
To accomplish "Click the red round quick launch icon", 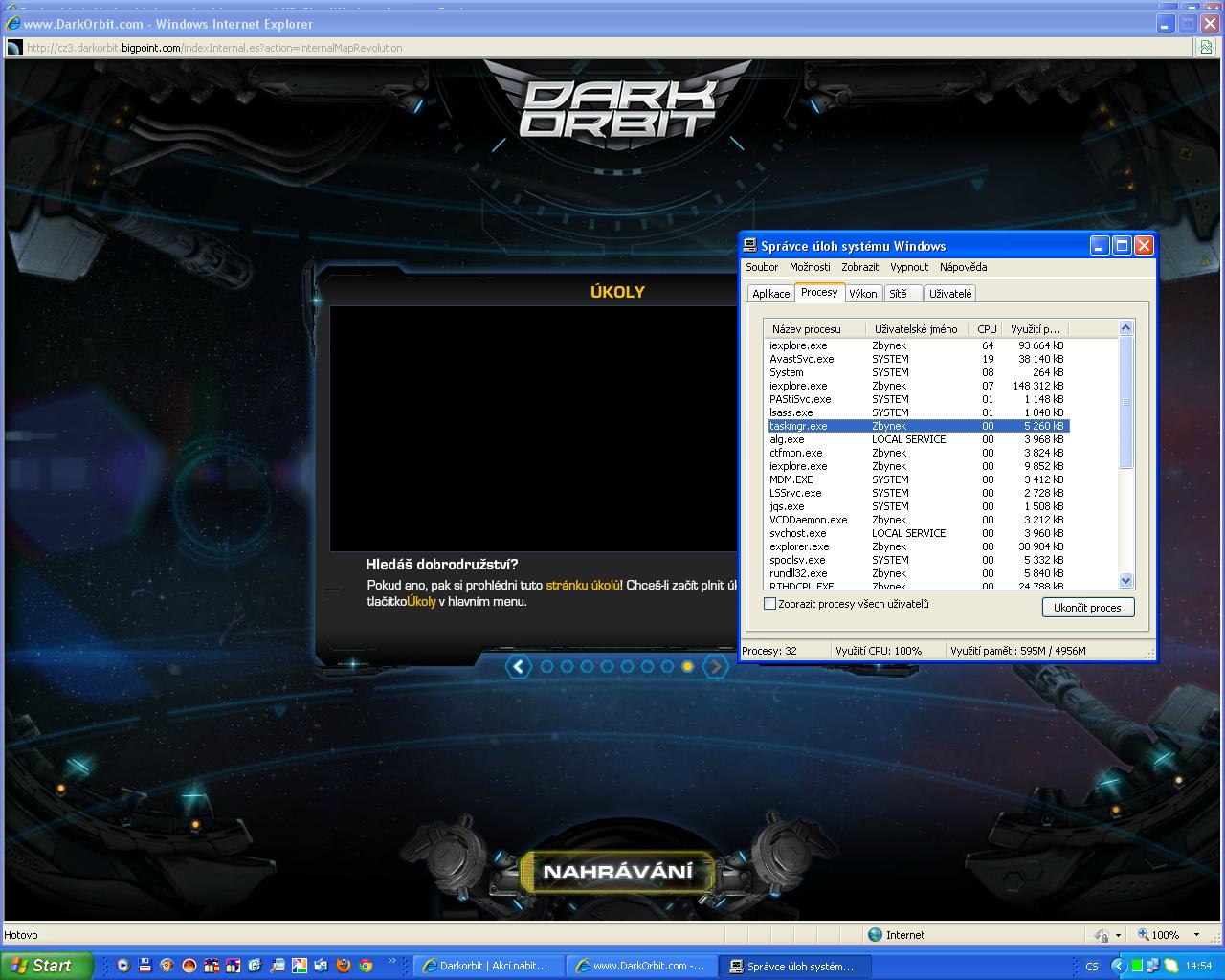I will click(189, 966).
